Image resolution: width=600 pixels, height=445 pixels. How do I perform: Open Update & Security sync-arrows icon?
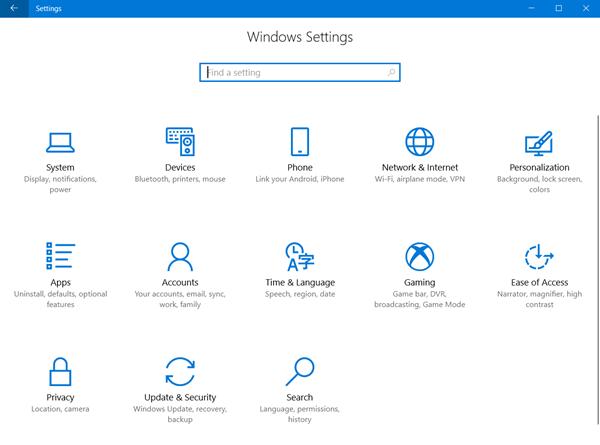point(180,372)
